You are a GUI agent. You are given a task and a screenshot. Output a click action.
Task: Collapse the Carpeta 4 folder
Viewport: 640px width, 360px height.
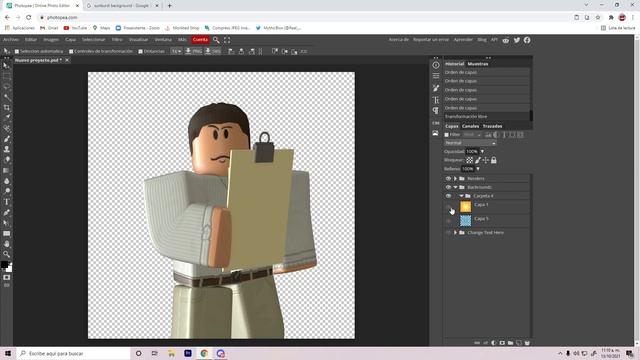tap(461, 196)
